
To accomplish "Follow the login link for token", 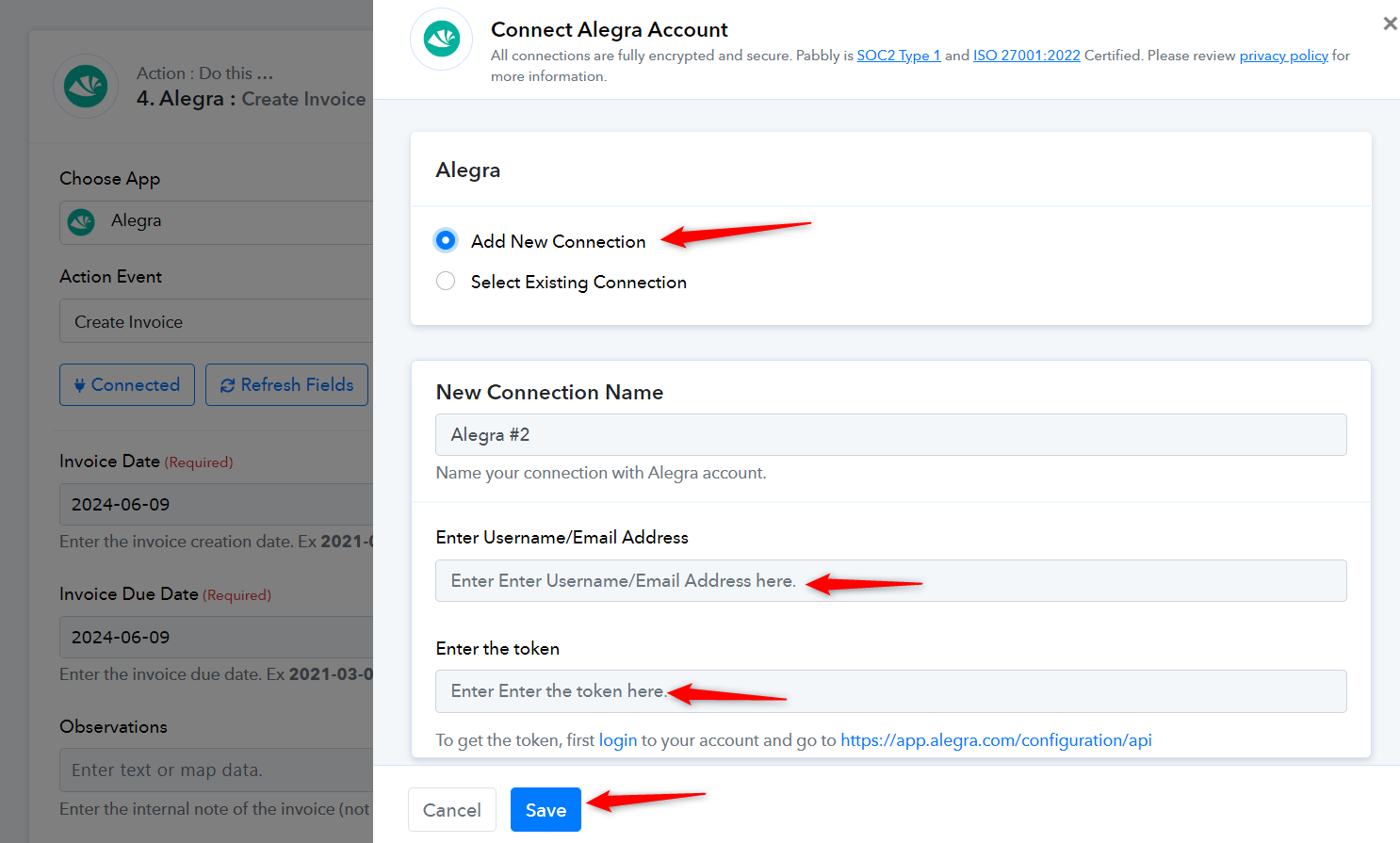I will click(x=618, y=740).
